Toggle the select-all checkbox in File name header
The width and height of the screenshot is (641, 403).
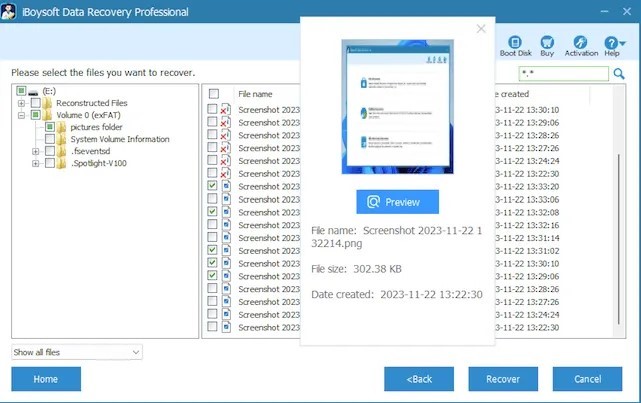pos(213,94)
